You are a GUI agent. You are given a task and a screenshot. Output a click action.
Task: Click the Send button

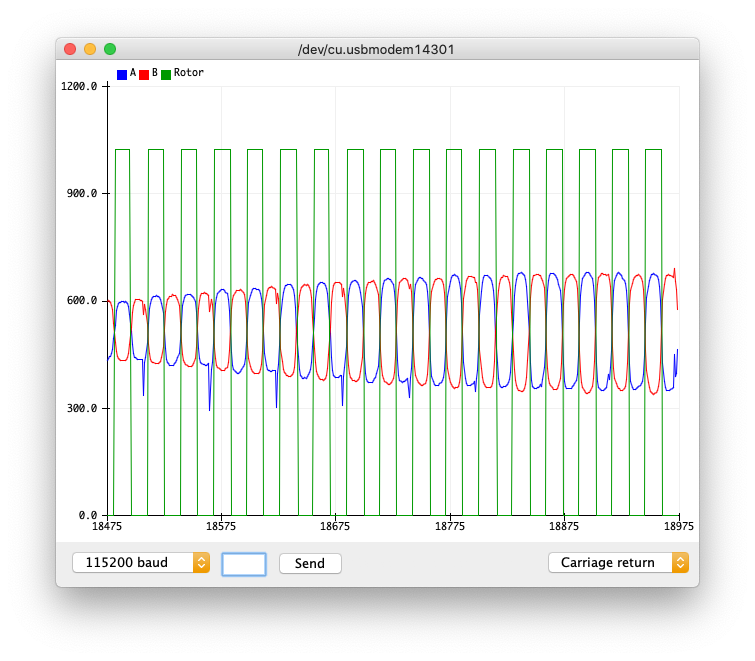(x=310, y=563)
